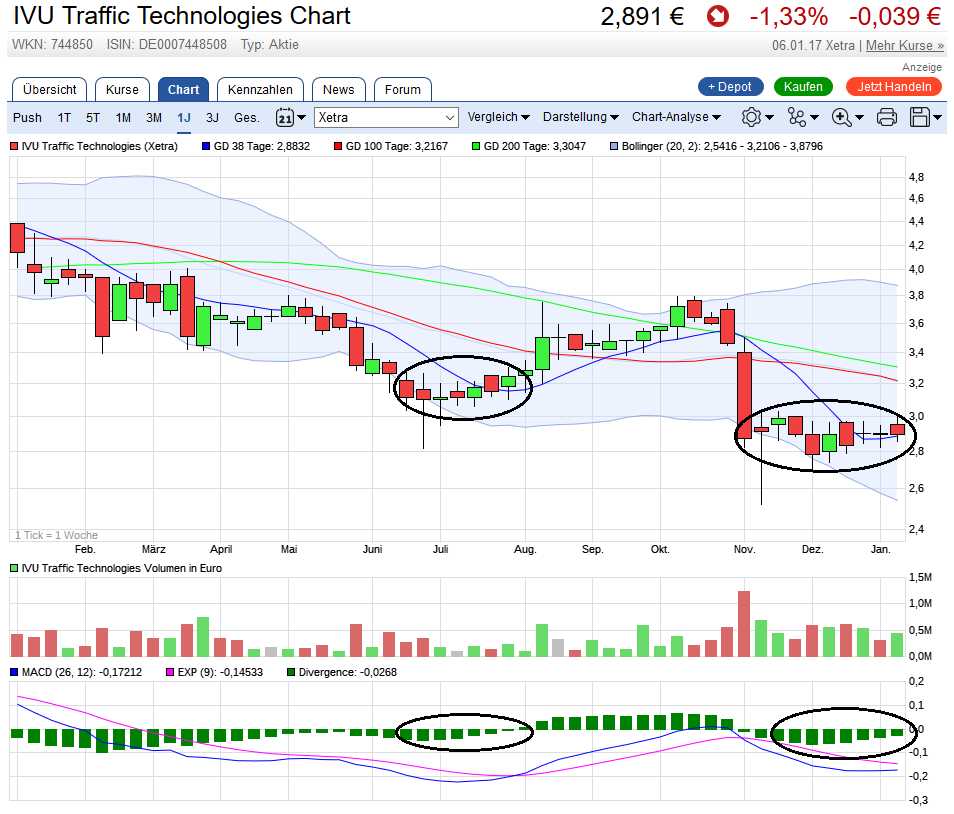Click the green GD 200 Tage legend swatch
954x814 pixels.
pos(476,146)
